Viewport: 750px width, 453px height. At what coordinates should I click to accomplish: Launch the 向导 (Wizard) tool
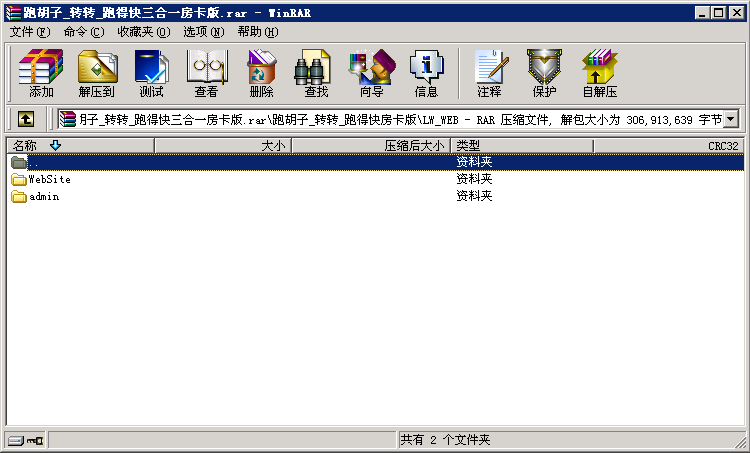(371, 73)
